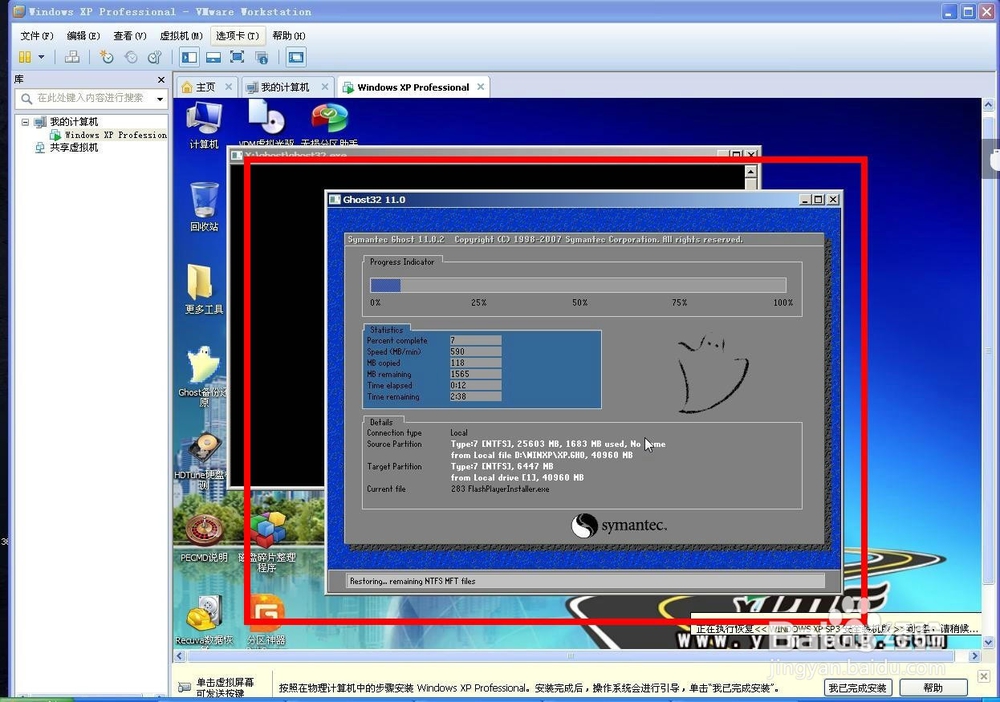This screenshot has width=1000, height=702.
Task: Close the Windows XP Professional tab
Action: pyautogui.click(x=481, y=87)
